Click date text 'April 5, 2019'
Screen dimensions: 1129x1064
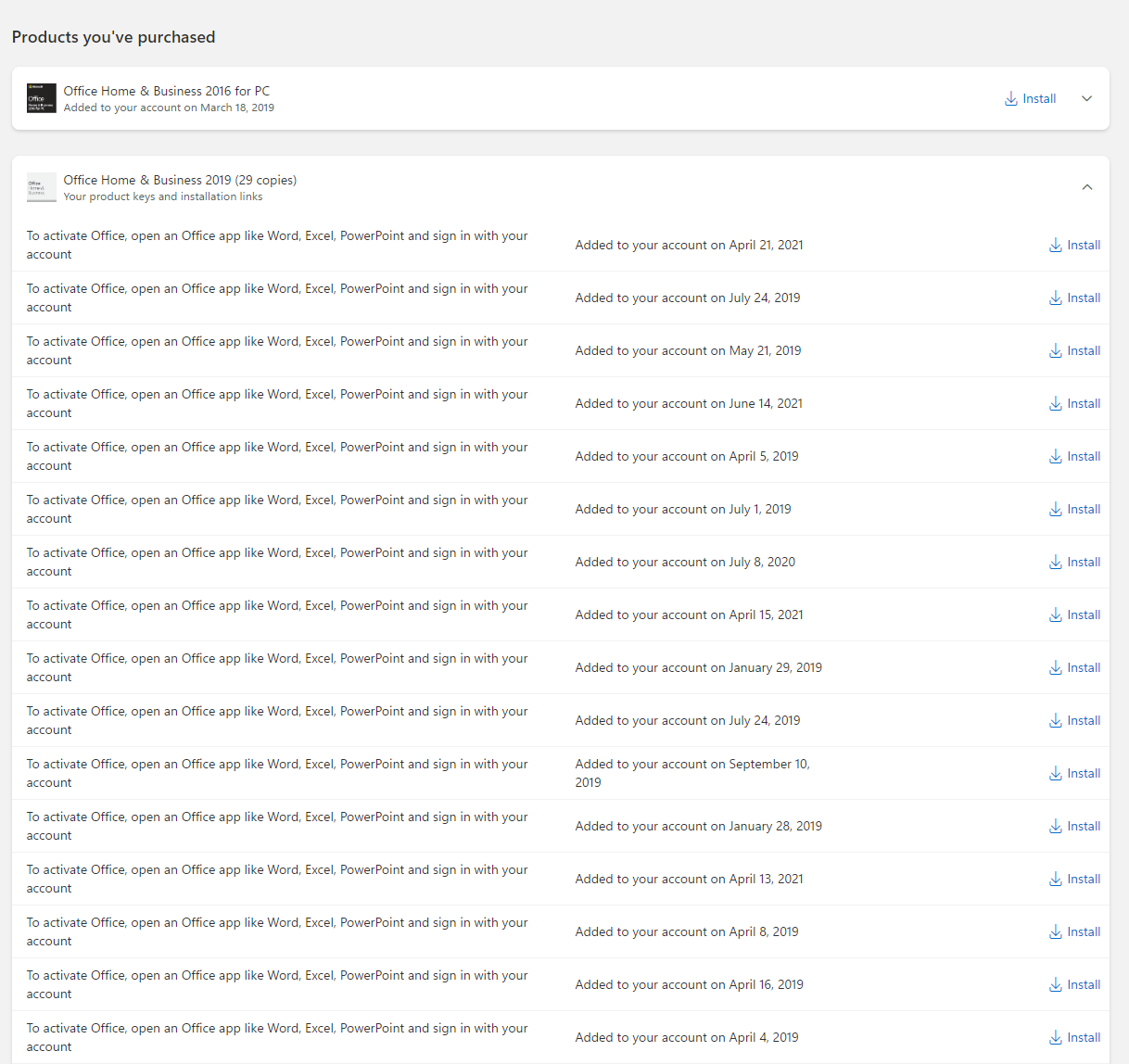[764, 456]
